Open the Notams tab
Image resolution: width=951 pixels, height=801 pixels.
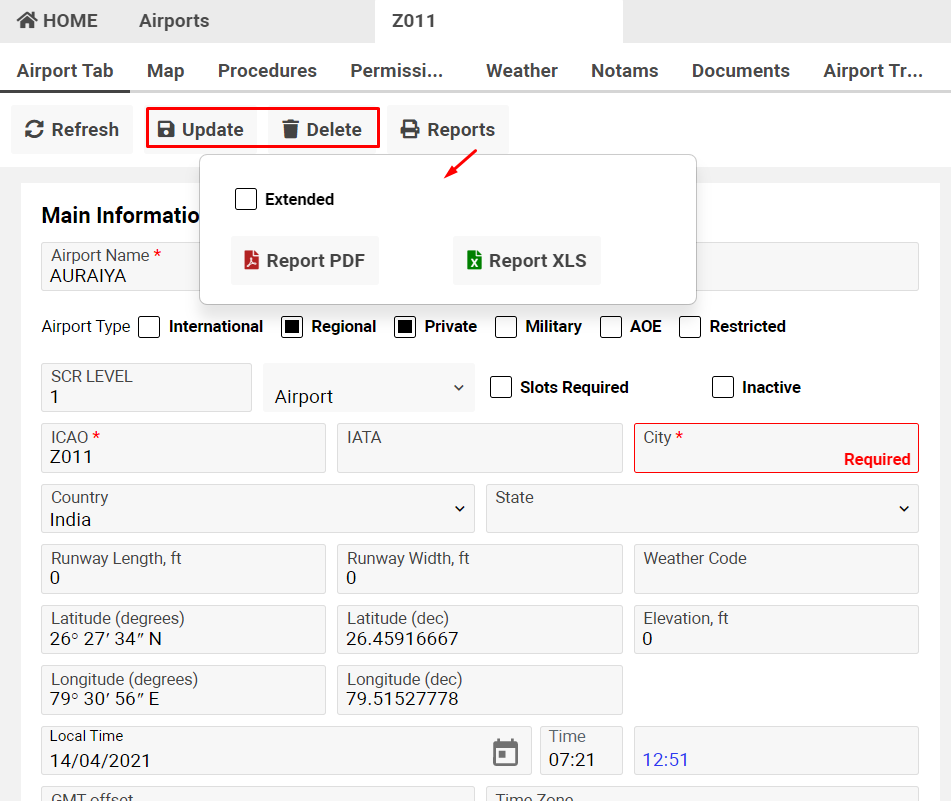624,71
